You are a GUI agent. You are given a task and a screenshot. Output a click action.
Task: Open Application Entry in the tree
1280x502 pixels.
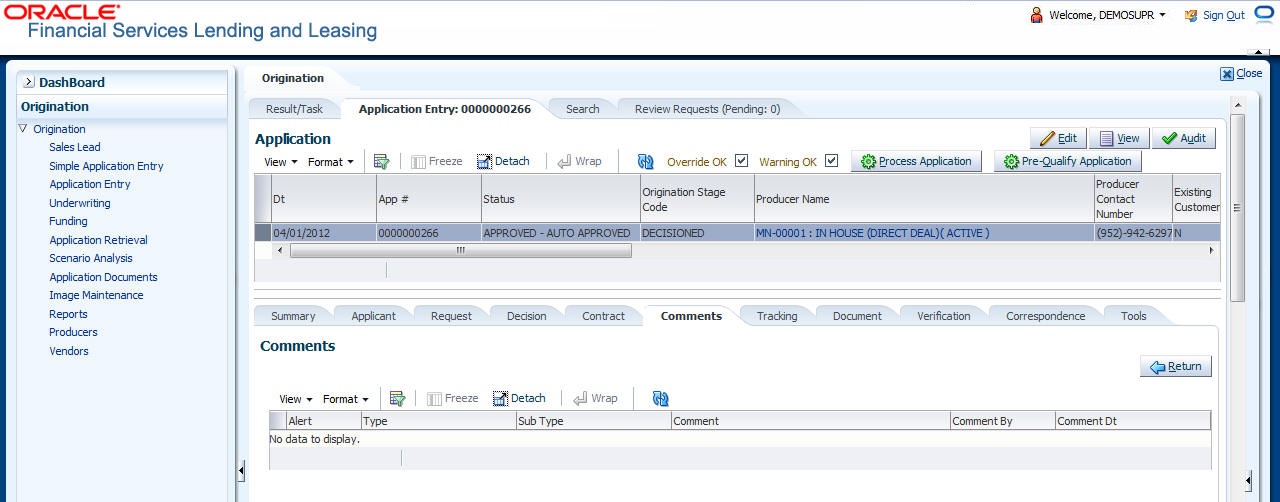(x=90, y=184)
